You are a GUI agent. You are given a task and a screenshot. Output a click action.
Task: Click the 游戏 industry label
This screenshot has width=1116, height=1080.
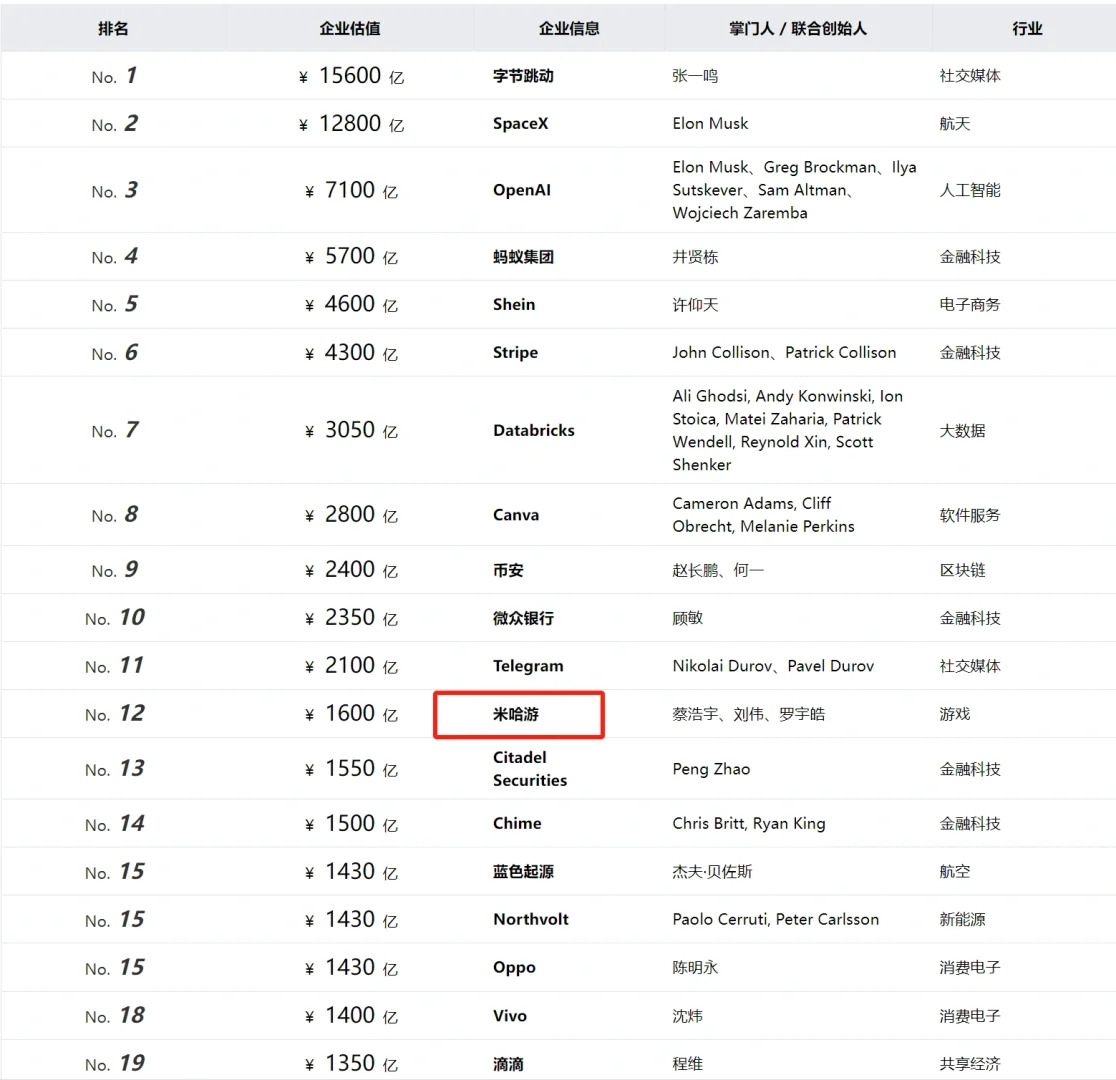[954, 714]
